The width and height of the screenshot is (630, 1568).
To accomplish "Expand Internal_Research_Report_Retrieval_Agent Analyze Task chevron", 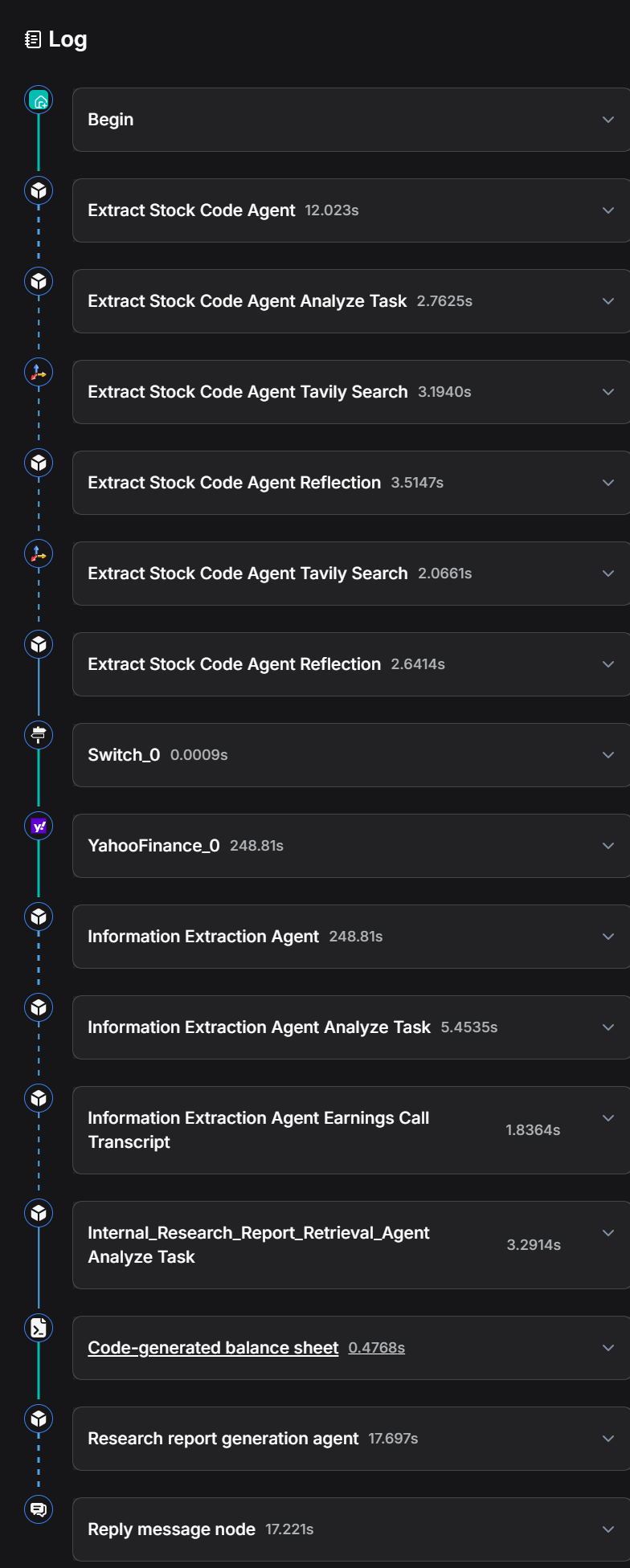I will pos(608,1233).
